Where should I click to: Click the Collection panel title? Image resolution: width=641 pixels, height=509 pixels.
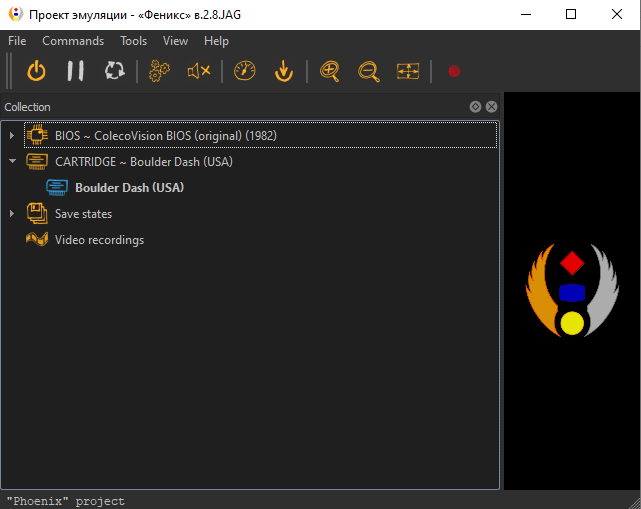[27, 107]
